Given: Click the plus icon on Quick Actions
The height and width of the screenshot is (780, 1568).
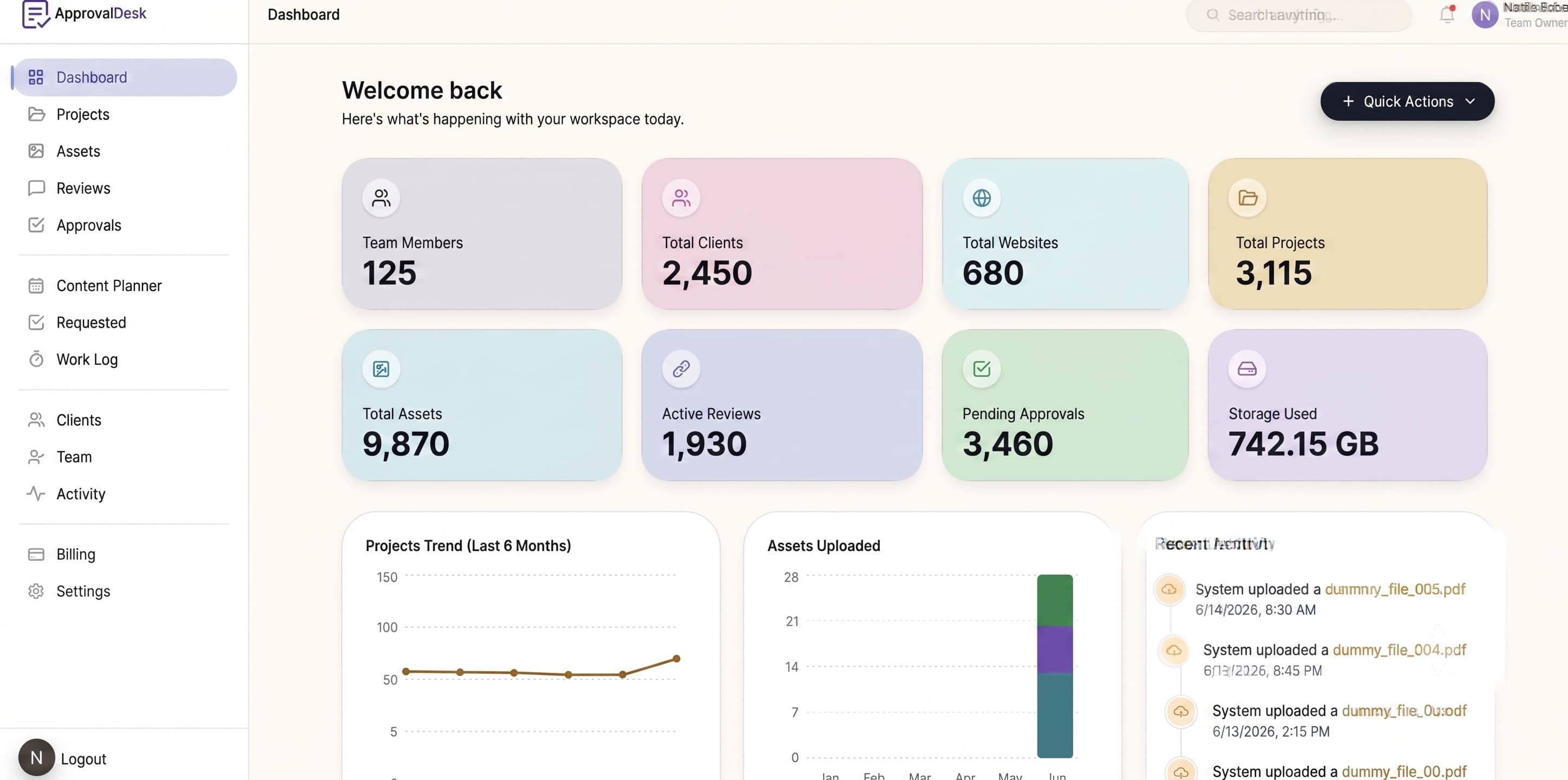Looking at the screenshot, I should [x=1348, y=101].
